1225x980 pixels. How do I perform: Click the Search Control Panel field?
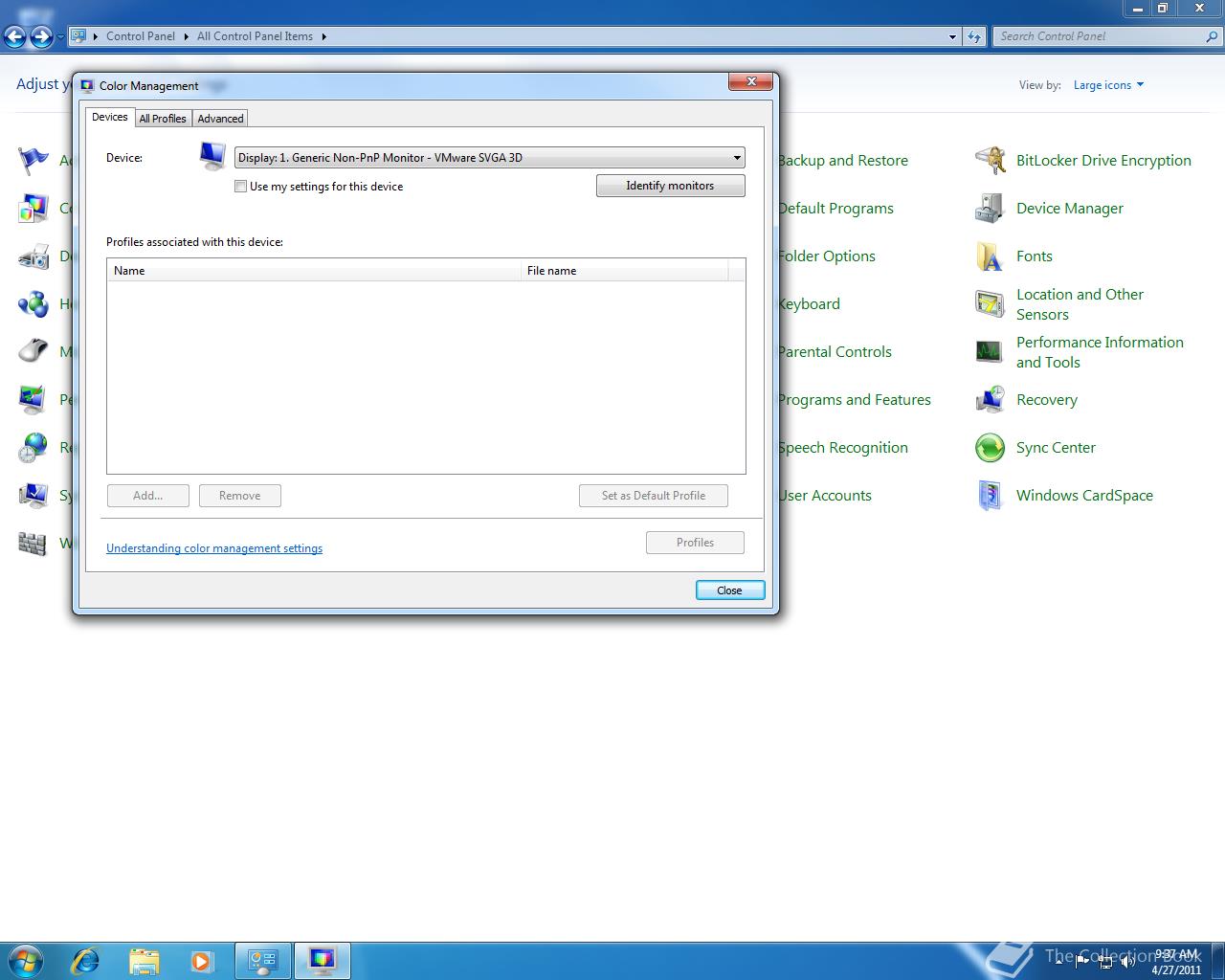(1099, 36)
